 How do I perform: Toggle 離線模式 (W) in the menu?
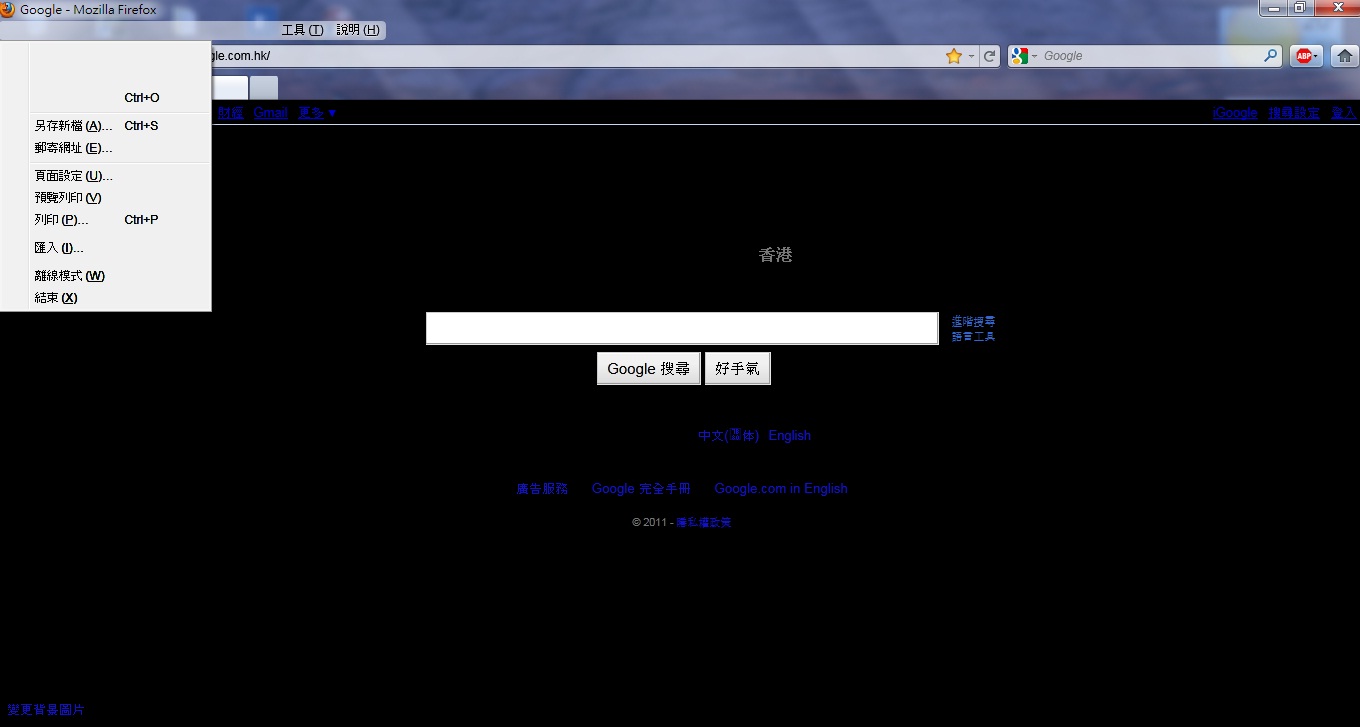105,276
